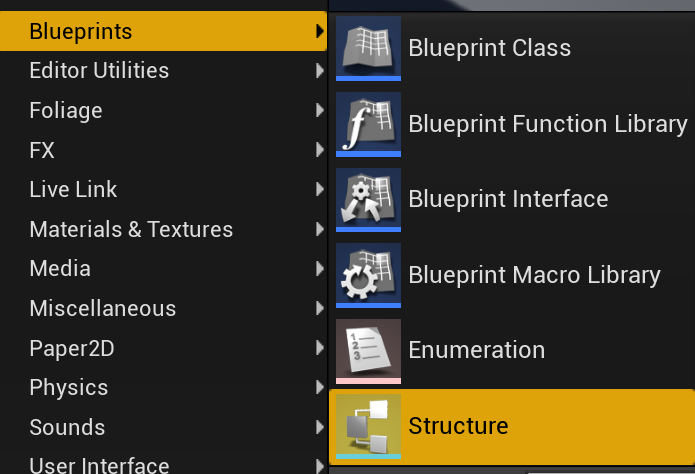Click the Blueprint Class icon

click(x=368, y=48)
